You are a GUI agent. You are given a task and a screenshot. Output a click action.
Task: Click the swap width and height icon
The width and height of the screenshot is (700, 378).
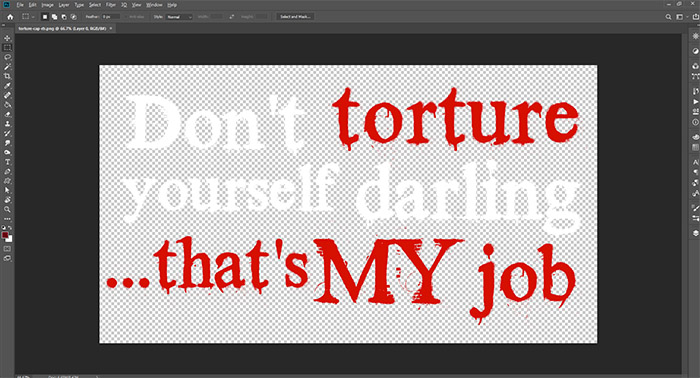point(231,17)
